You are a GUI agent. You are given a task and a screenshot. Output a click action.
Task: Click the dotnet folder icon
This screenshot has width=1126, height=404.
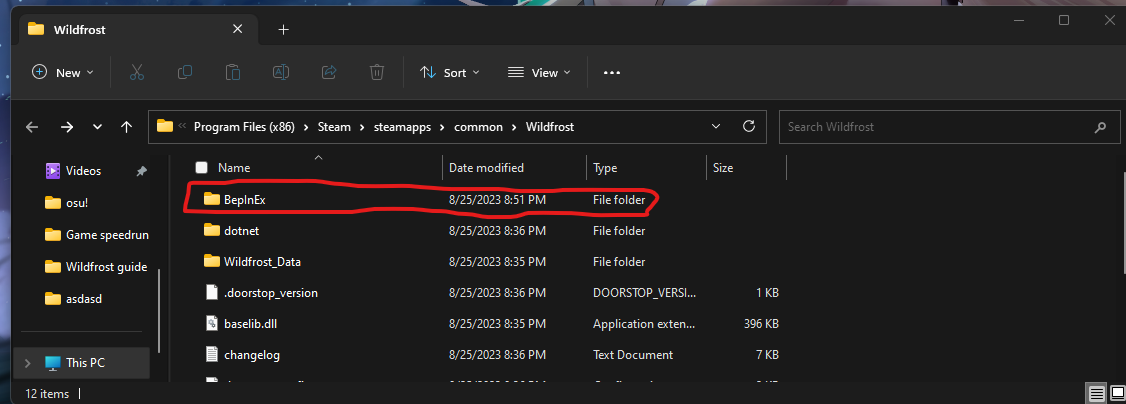[211, 230]
